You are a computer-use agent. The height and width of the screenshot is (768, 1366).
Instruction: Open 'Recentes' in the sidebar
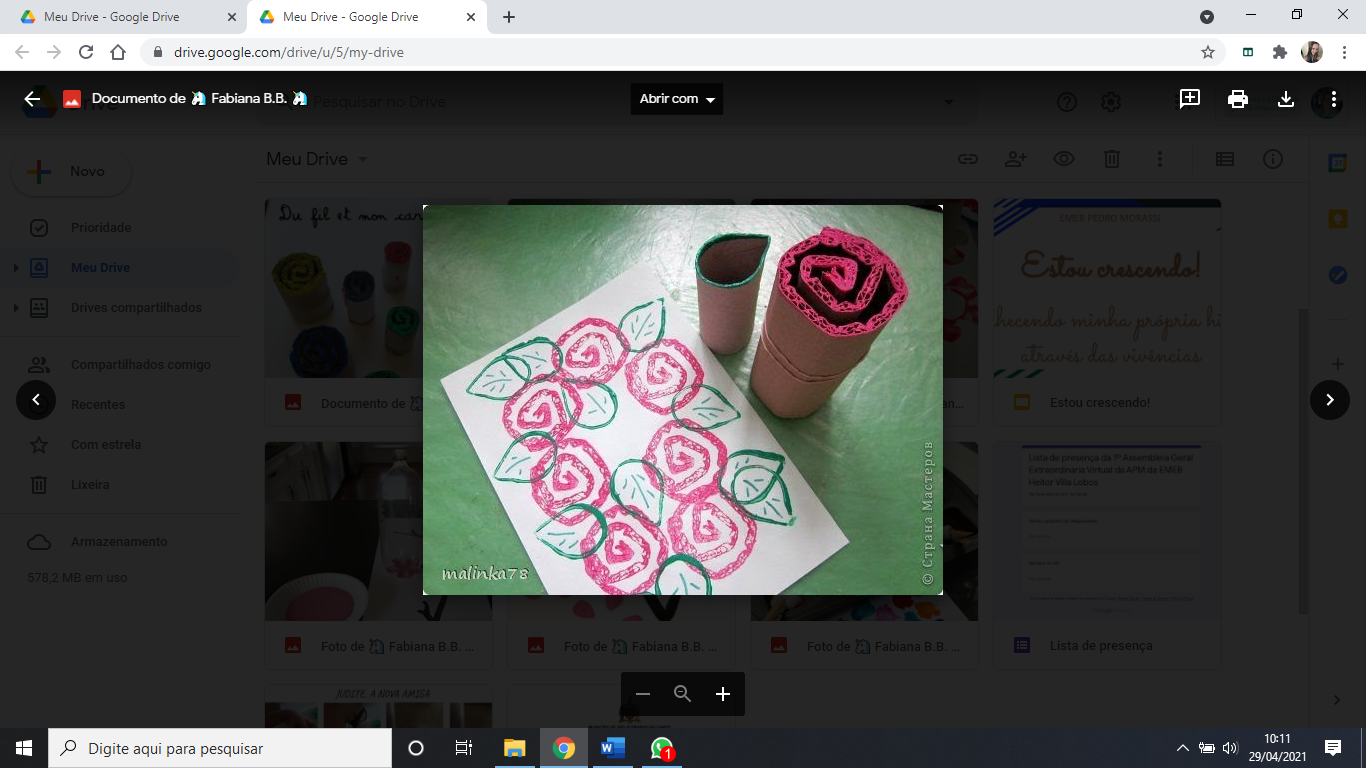point(98,405)
